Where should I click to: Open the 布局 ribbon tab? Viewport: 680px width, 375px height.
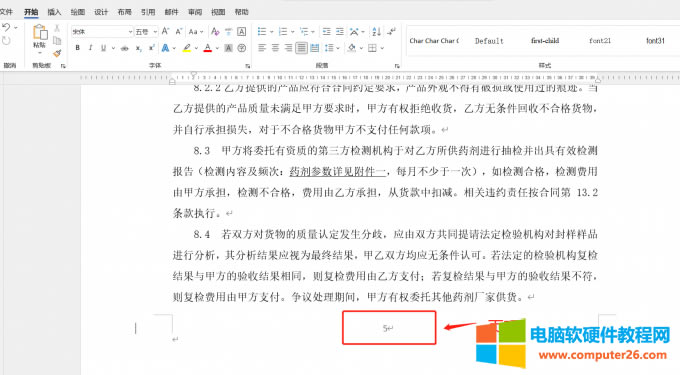click(124, 12)
